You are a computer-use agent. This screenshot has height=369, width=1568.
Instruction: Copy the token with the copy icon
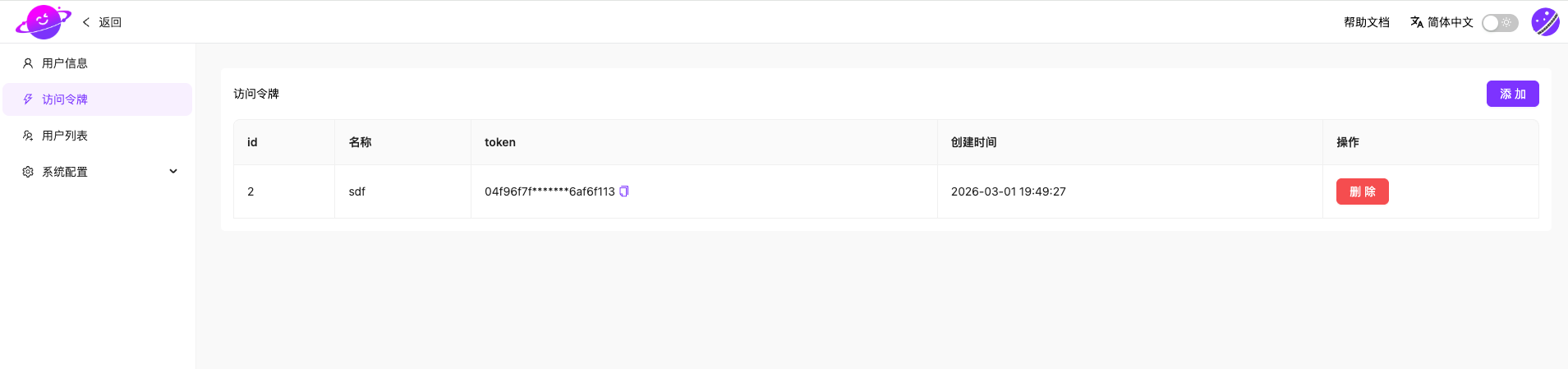pyautogui.click(x=624, y=191)
